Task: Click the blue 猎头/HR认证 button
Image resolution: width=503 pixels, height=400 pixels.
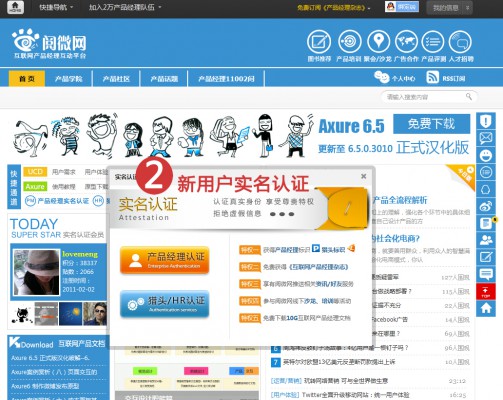Action: tap(165, 304)
